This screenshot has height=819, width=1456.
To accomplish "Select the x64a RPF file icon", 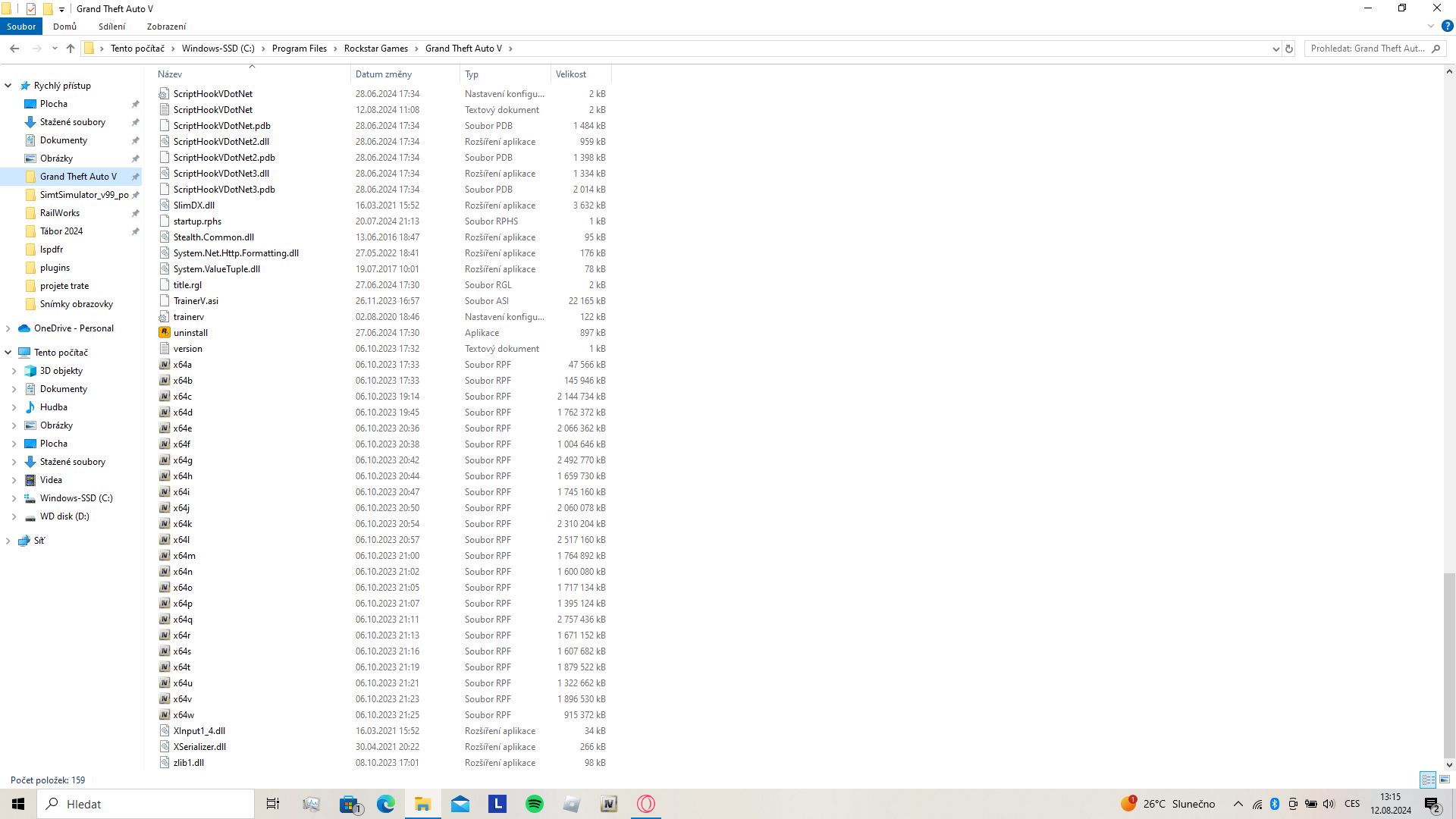I will (x=165, y=365).
